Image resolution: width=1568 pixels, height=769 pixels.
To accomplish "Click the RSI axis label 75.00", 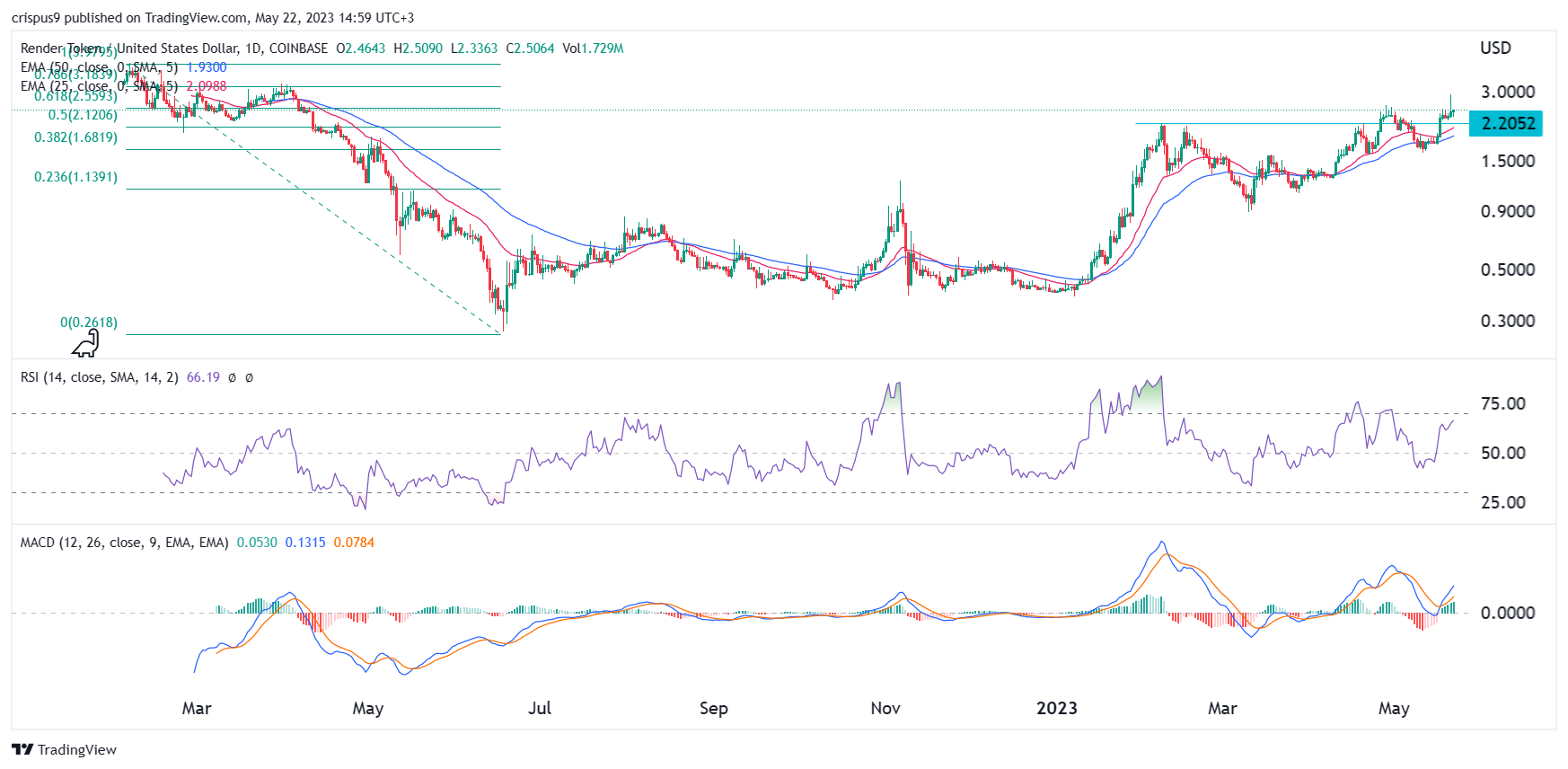I will [x=1503, y=403].
